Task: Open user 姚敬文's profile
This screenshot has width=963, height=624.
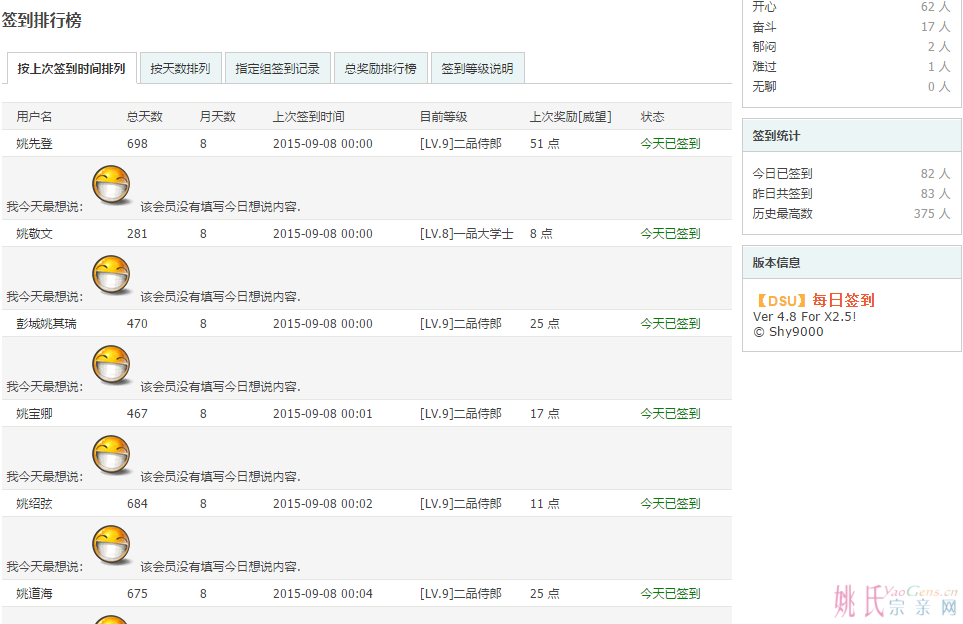Action: [x=34, y=233]
